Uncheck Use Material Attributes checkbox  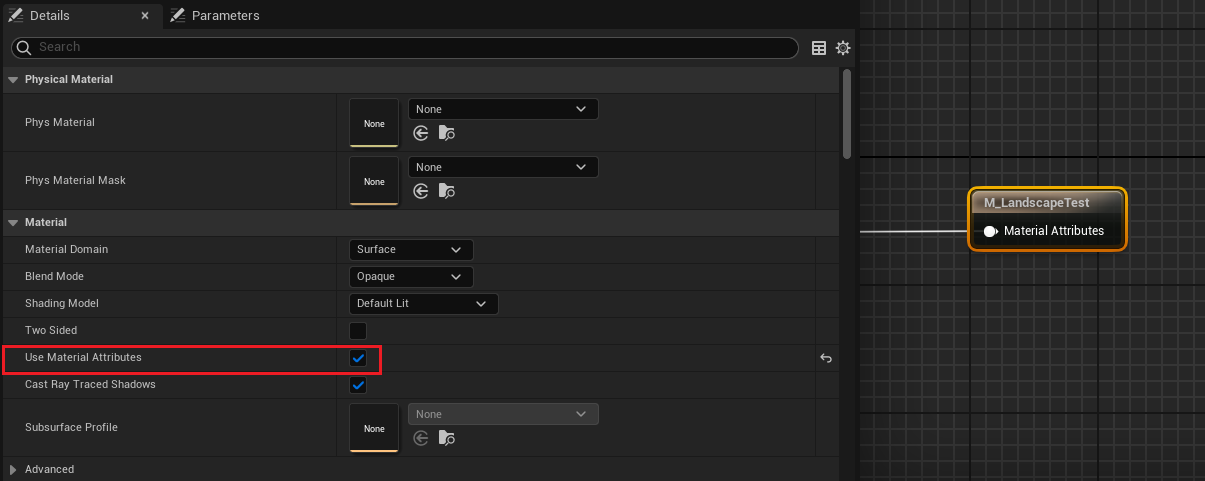358,358
